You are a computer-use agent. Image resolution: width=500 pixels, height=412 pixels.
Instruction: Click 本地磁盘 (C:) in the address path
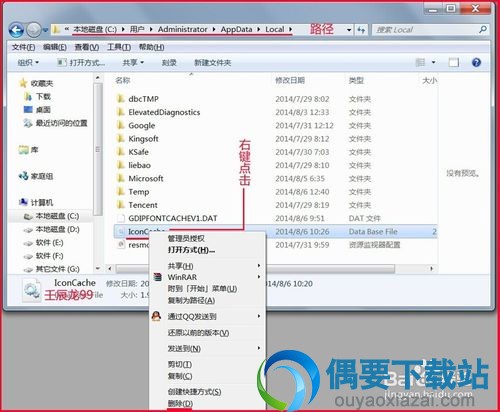pos(95,29)
